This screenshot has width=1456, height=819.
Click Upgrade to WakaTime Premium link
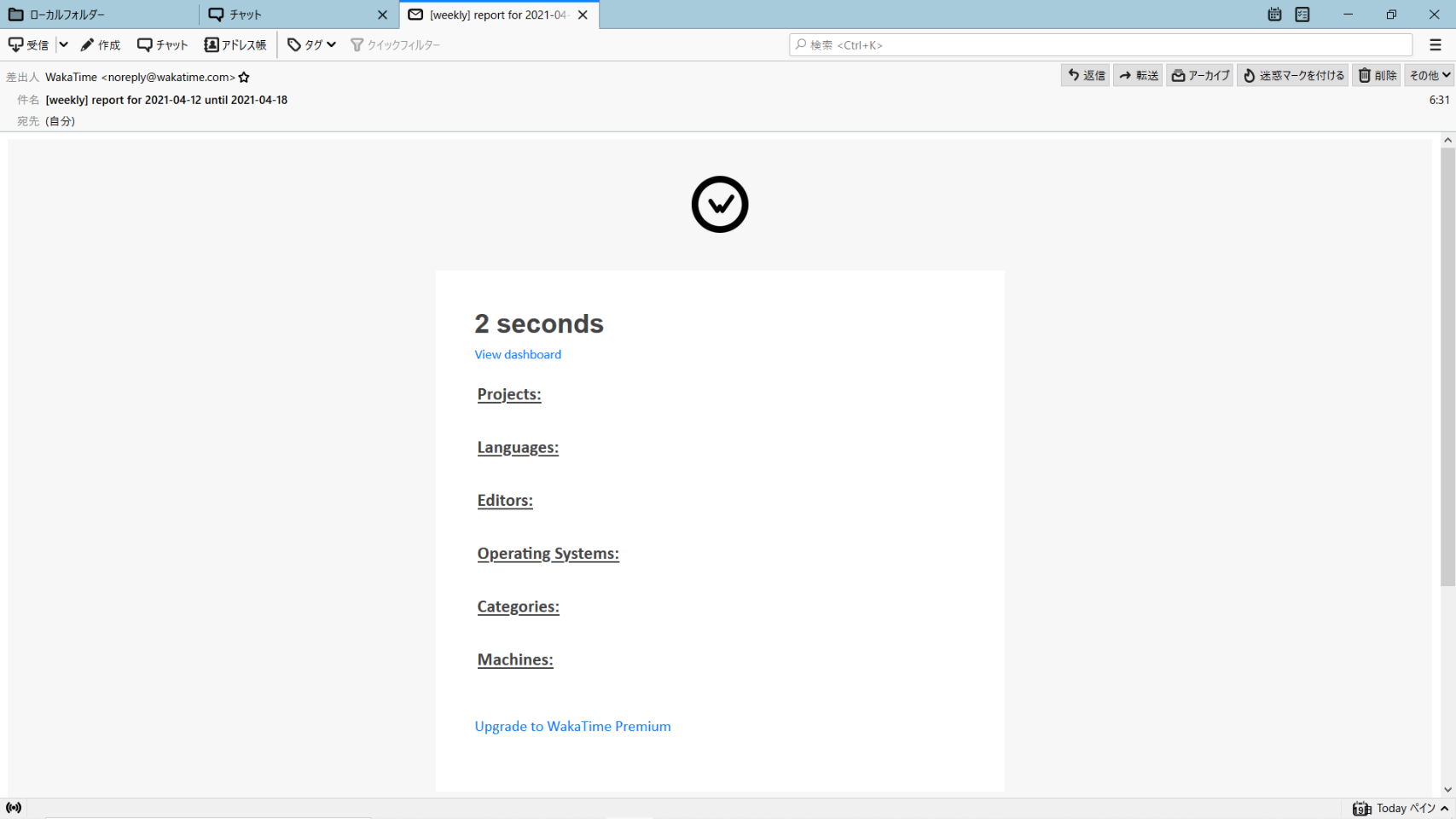[x=572, y=727]
